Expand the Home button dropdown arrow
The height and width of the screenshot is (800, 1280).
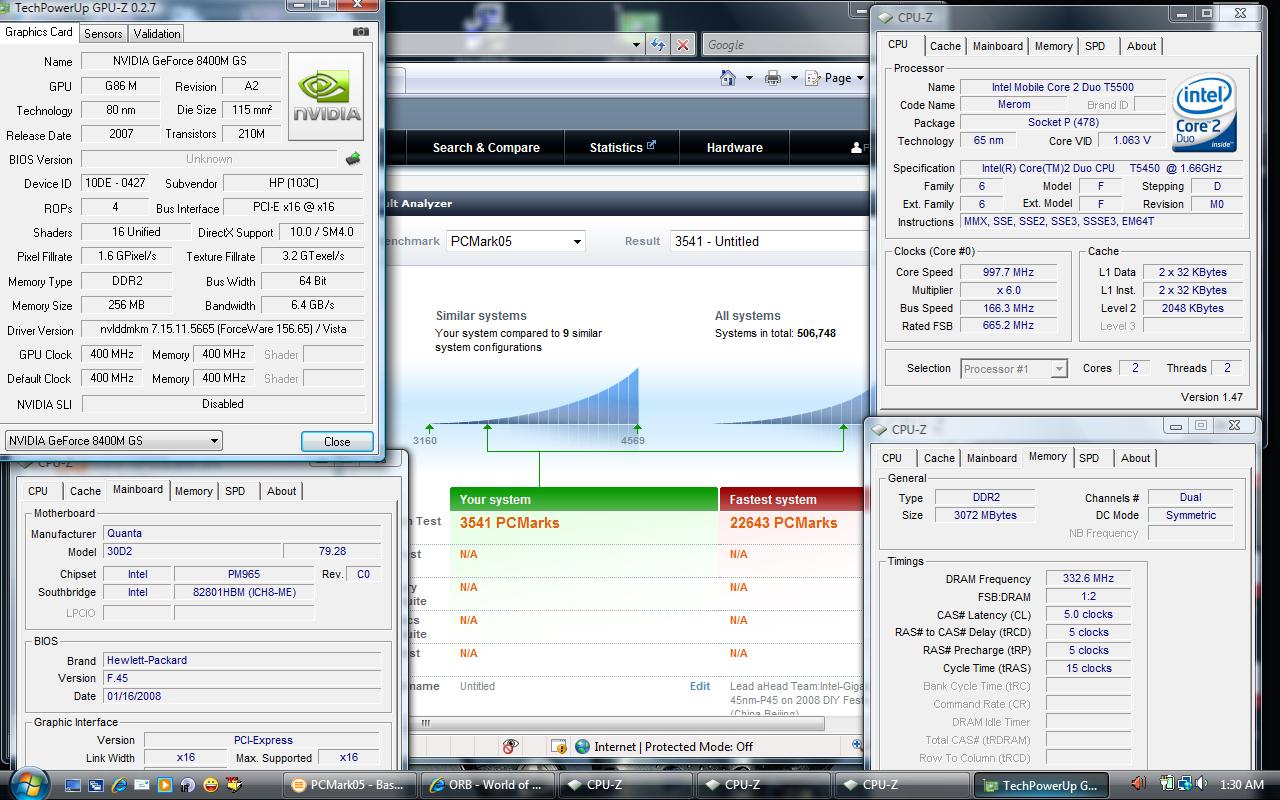[x=749, y=78]
